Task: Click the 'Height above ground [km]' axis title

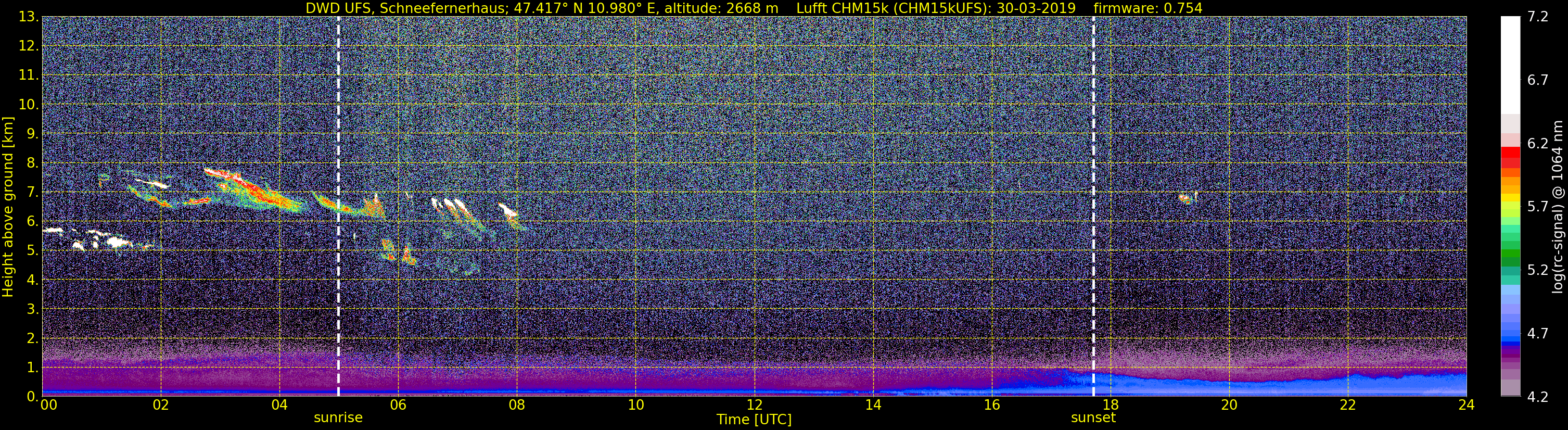Action: [8, 207]
